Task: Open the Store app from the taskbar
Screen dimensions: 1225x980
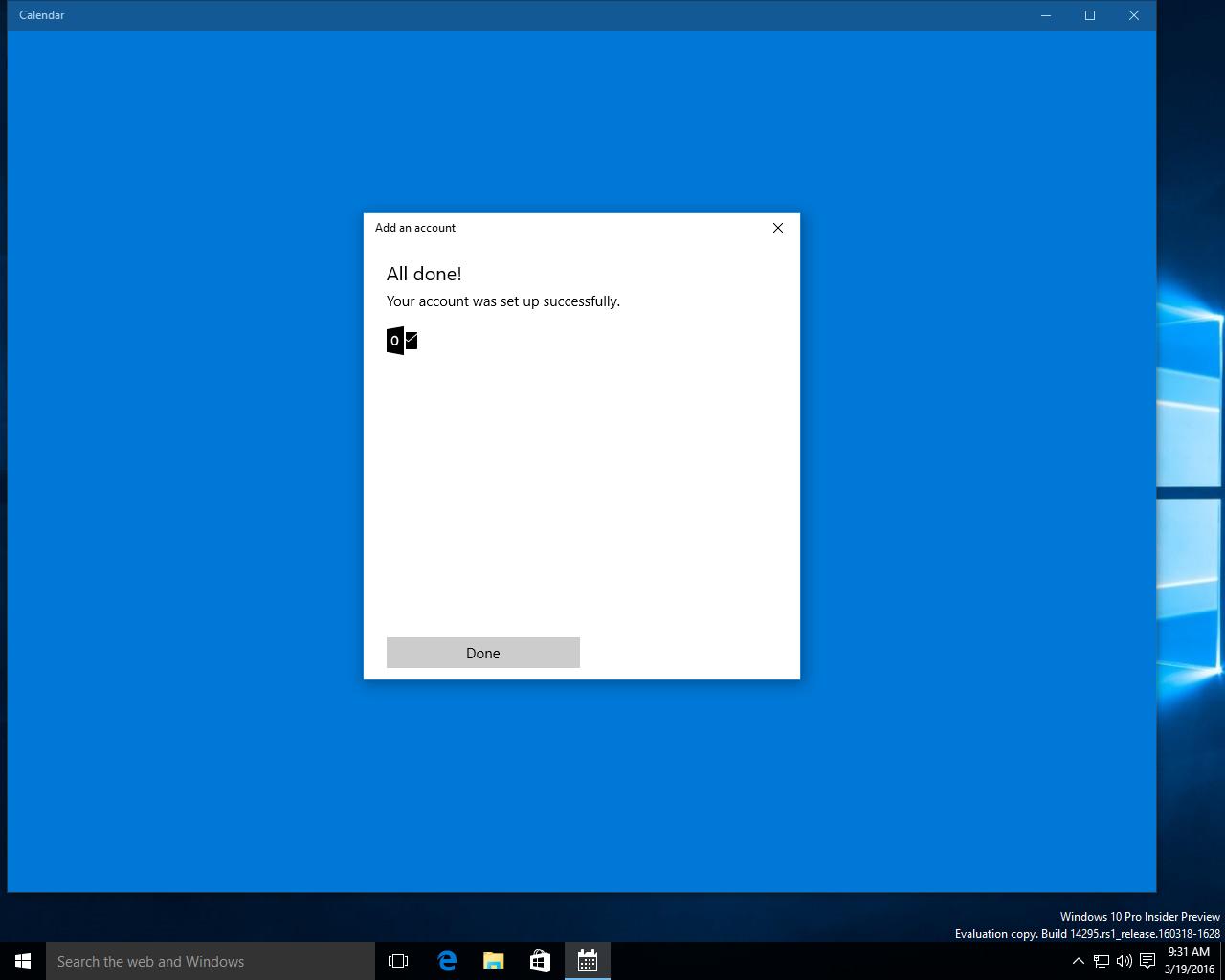Action: tap(540, 961)
